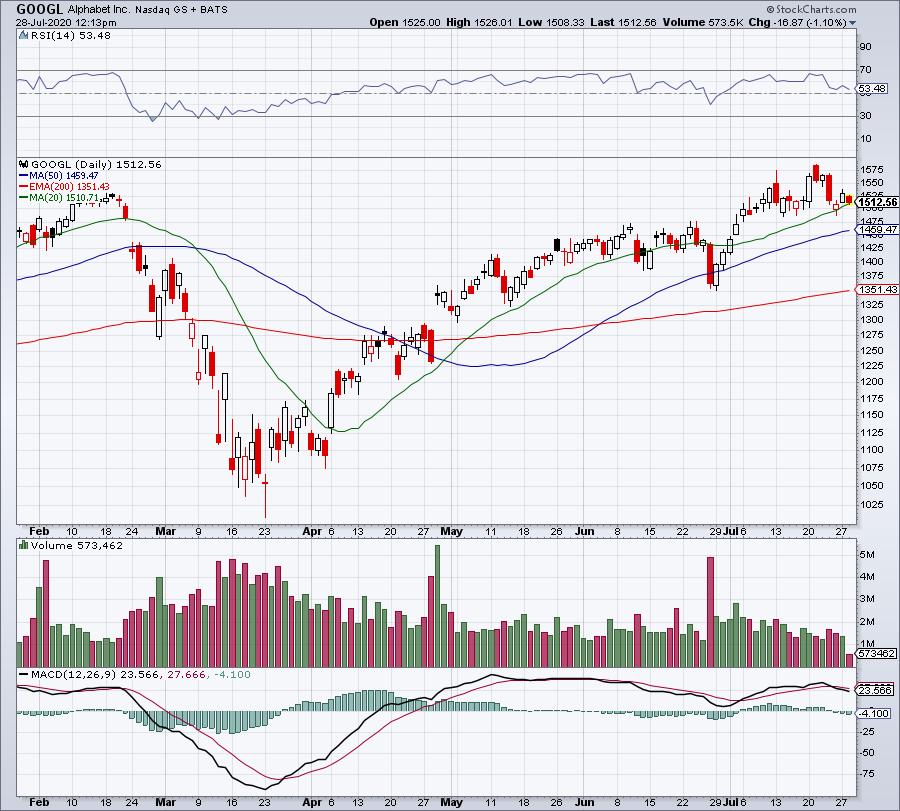Click the 5M label on volume axis
900x811 pixels.
867,554
